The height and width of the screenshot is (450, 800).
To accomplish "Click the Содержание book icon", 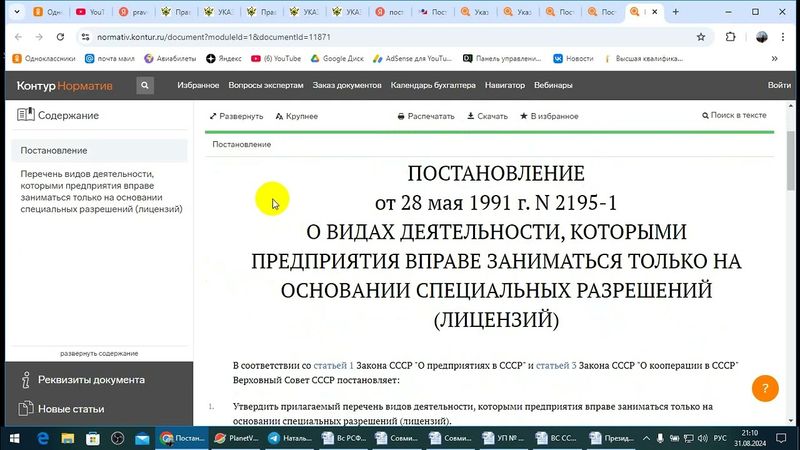I will tap(26, 115).
